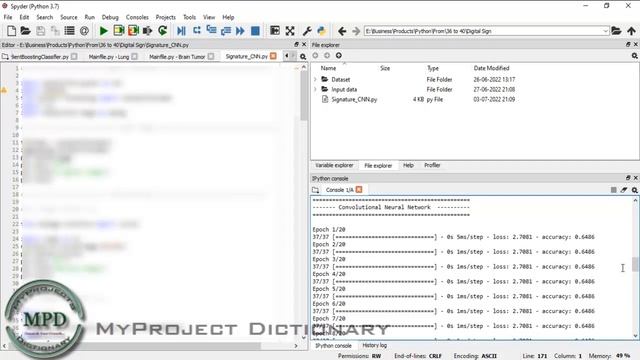Stop debugging blue square icon
Image resolution: width=640 pixels, height=360 pixels.
255,31
